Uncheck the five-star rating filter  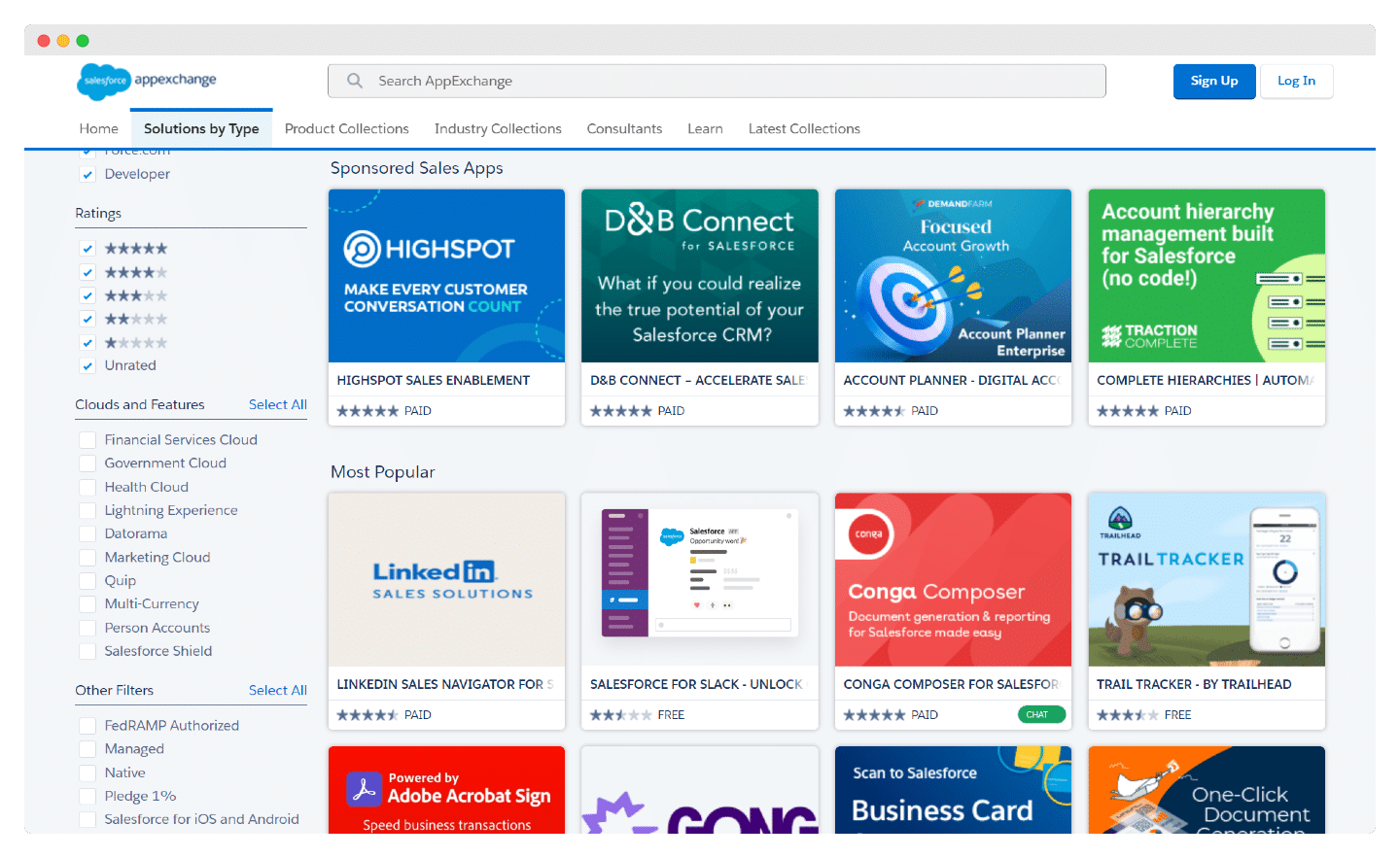click(x=87, y=249)
